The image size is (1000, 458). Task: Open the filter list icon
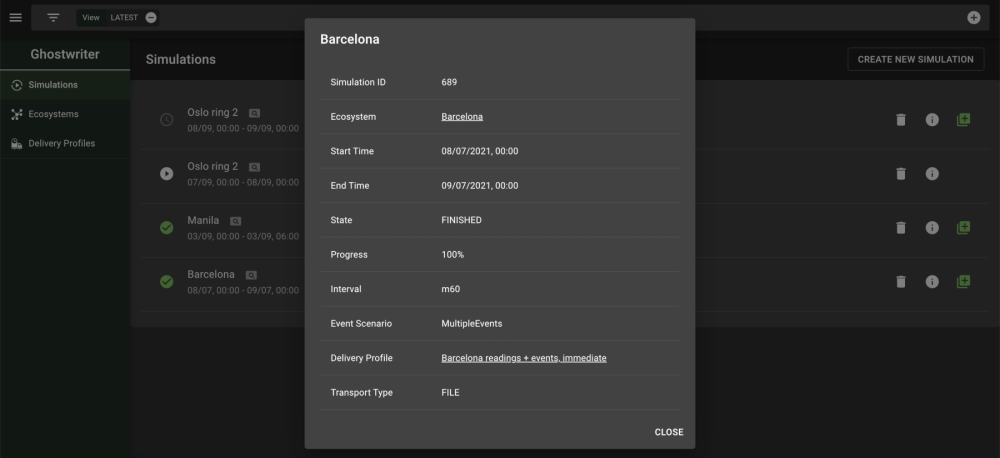click(53, 17)
